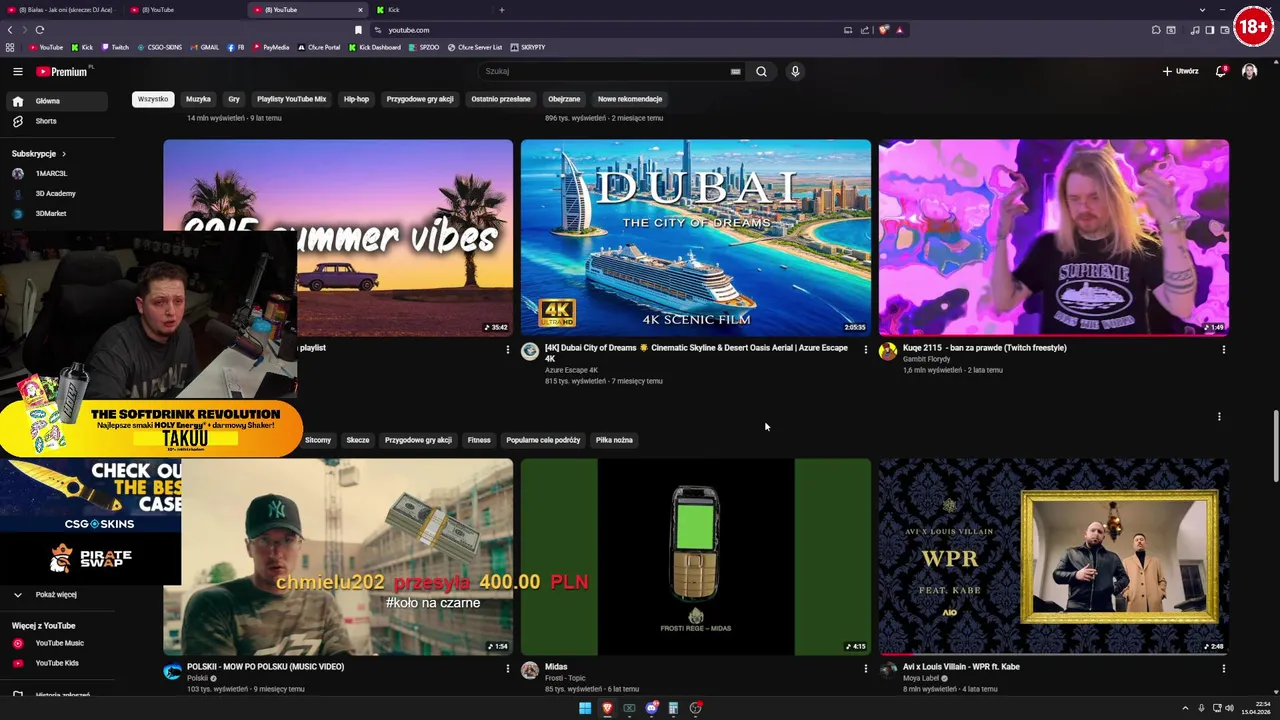This screenshot has height=720, width=1280.
Task: Open the taskbar volume icon
Action: pyautogui.click(x=1229, y=708)
